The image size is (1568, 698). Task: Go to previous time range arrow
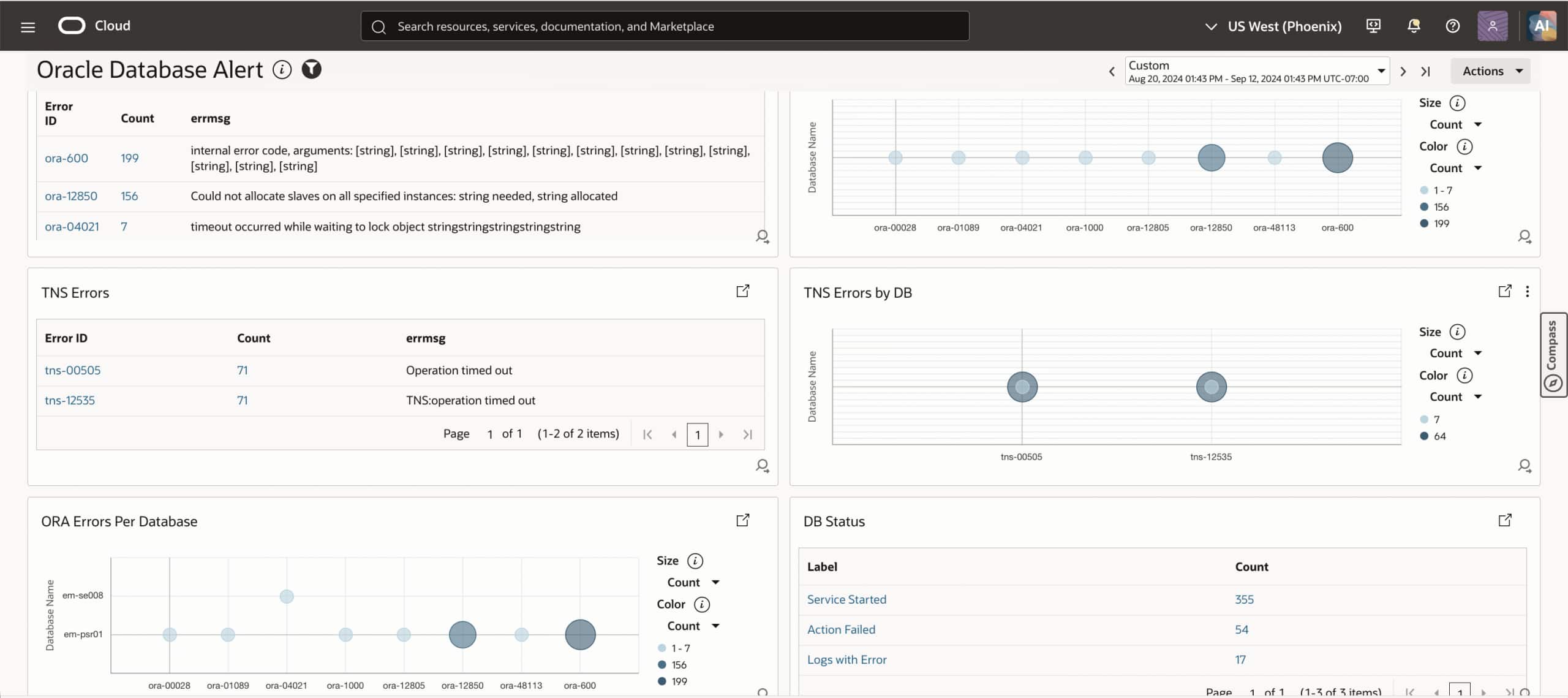point(1112,72)
